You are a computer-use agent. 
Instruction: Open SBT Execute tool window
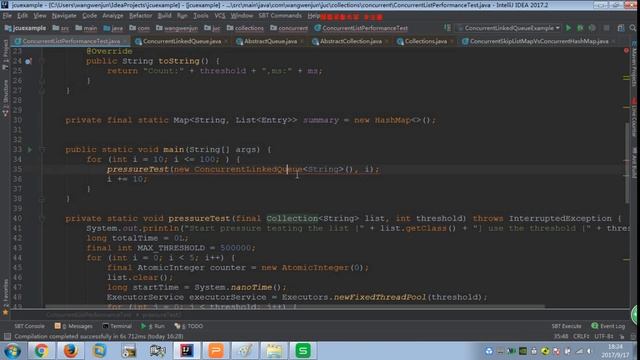[x=566, y=326]
